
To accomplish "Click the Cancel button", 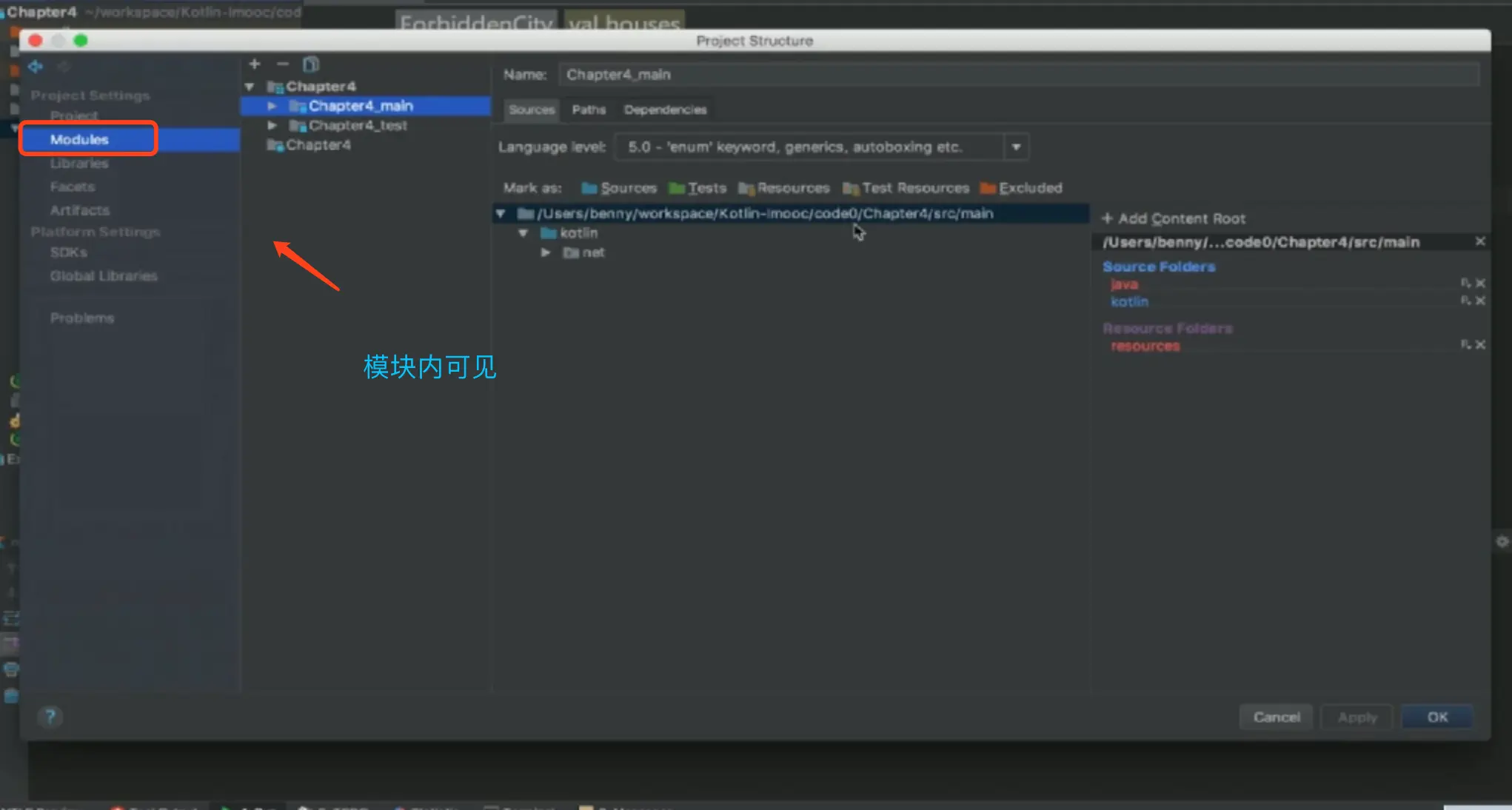I will click(1276, 717).
